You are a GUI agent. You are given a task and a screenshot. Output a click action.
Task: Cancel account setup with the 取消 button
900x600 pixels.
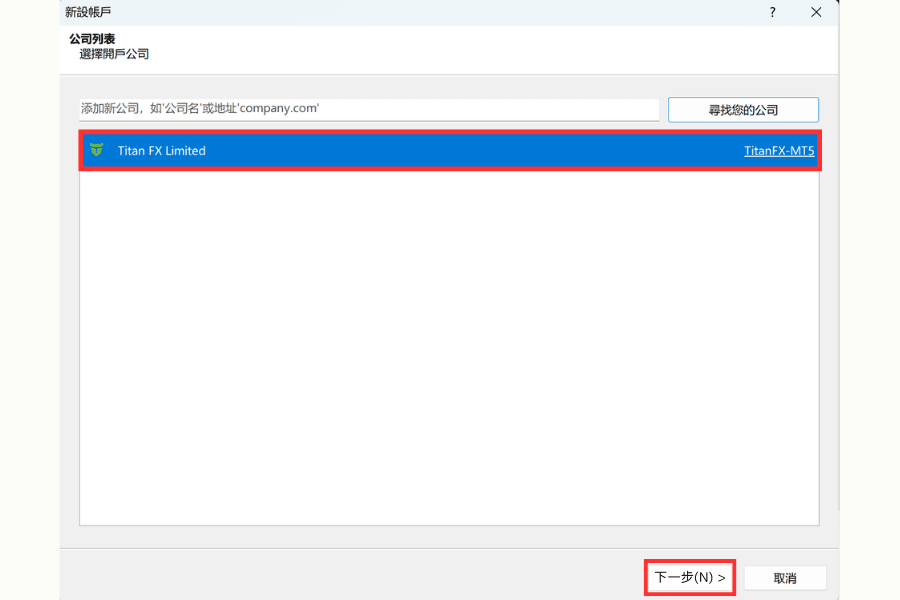(x=785, y=577)
